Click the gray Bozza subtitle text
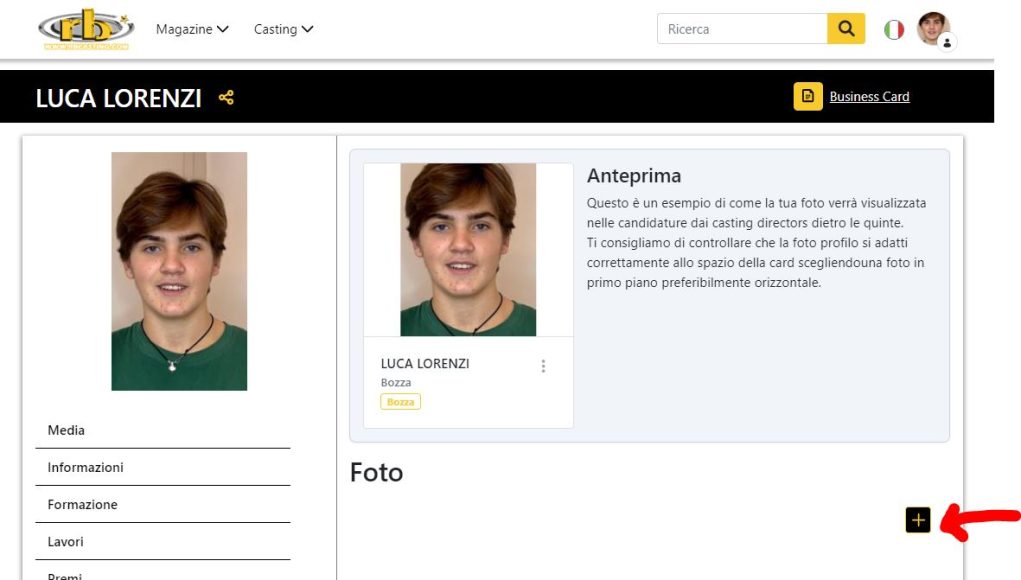The image size is (1021, 580). coord(396,383)
